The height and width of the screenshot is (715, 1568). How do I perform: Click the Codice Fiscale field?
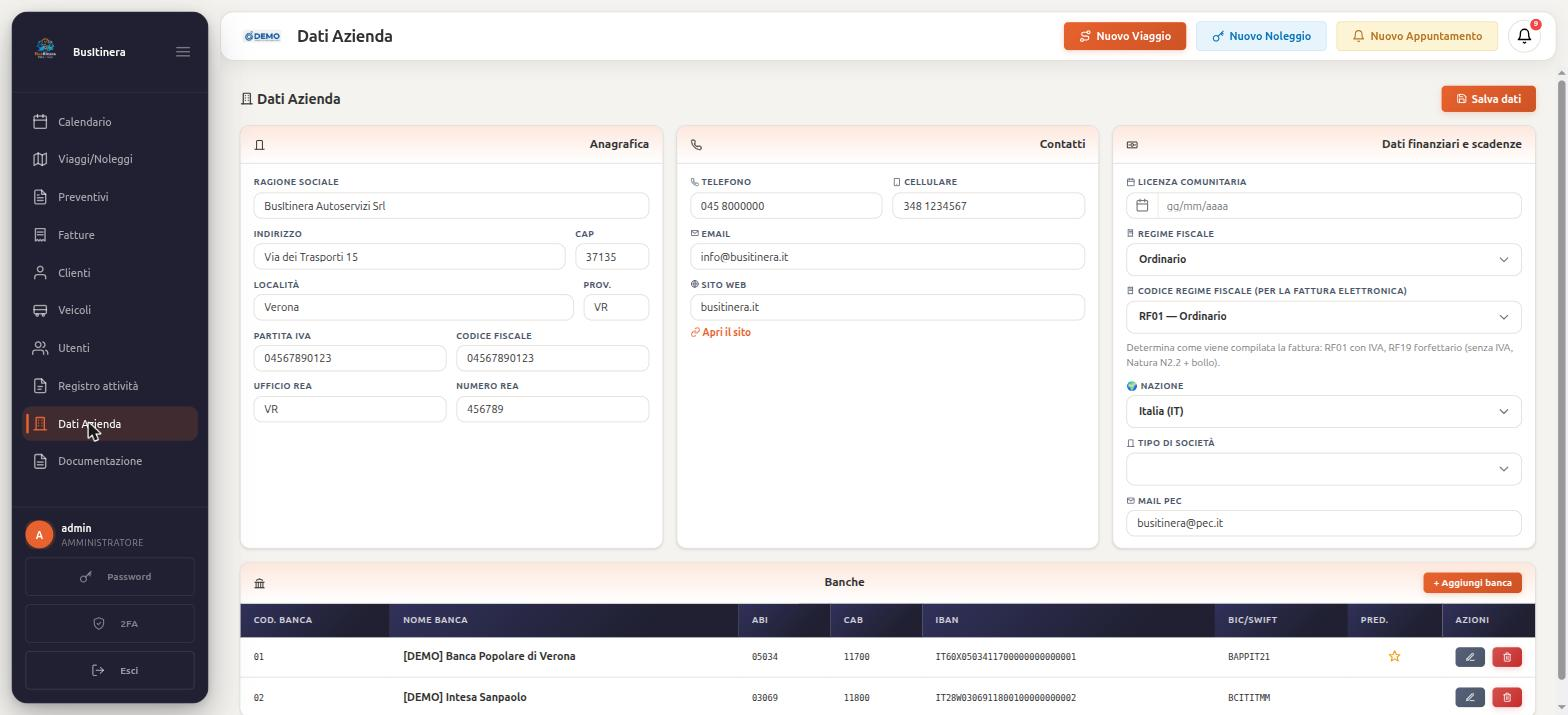(552, 358)
